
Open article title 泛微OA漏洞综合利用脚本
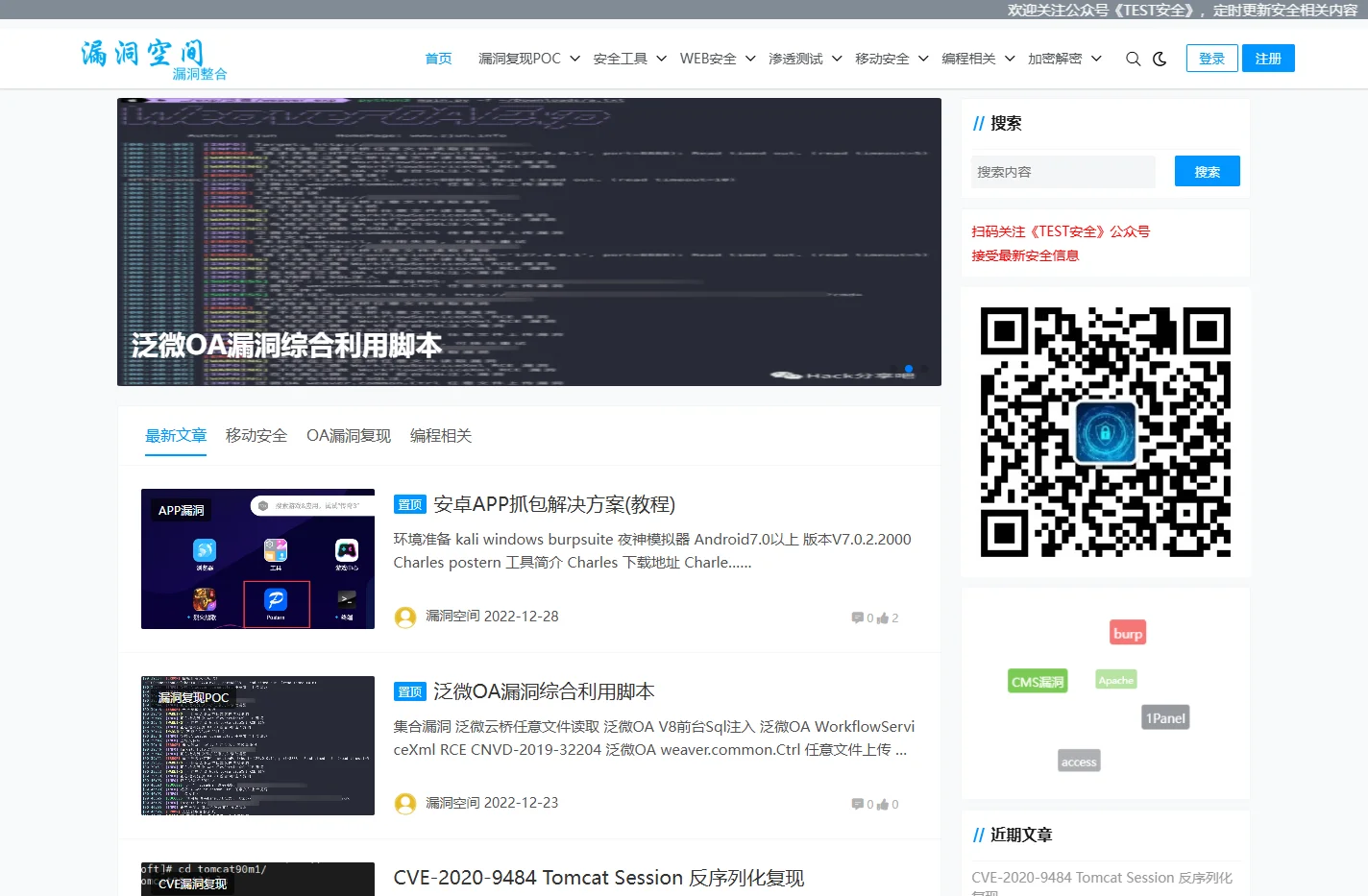544,691
